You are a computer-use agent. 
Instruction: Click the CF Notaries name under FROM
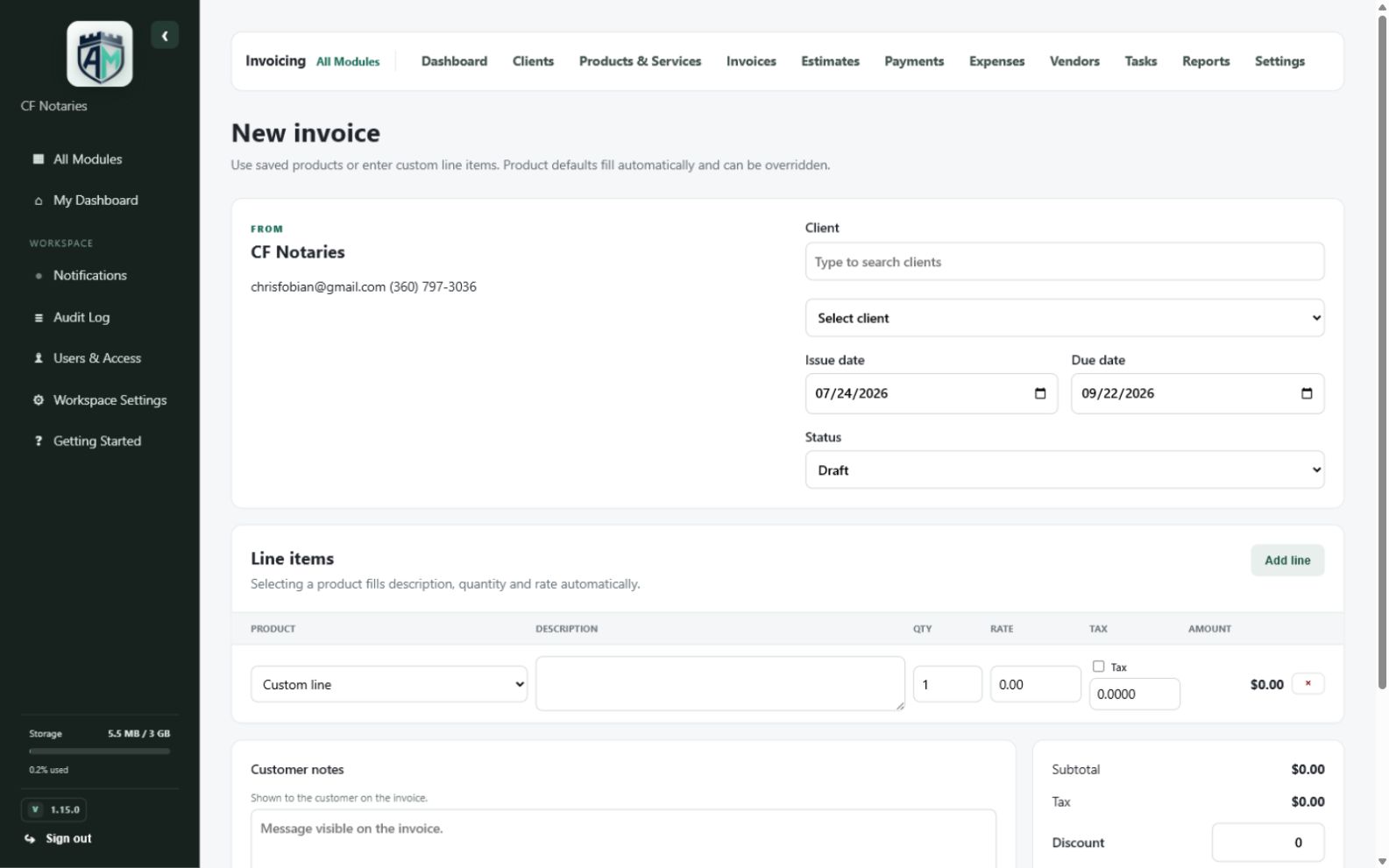click(298, 252)
